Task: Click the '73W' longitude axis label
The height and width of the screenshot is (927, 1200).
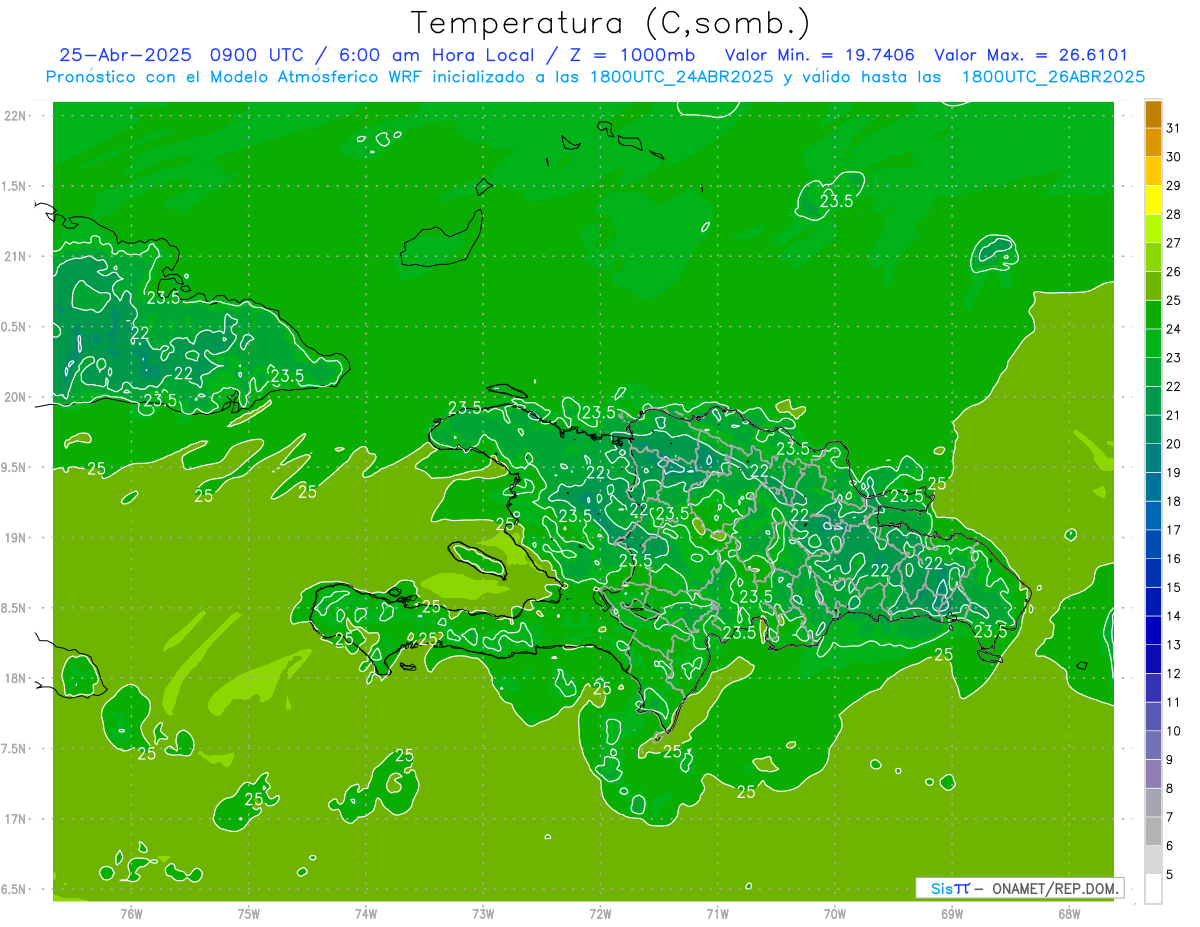Action: (x=483, y=914)
